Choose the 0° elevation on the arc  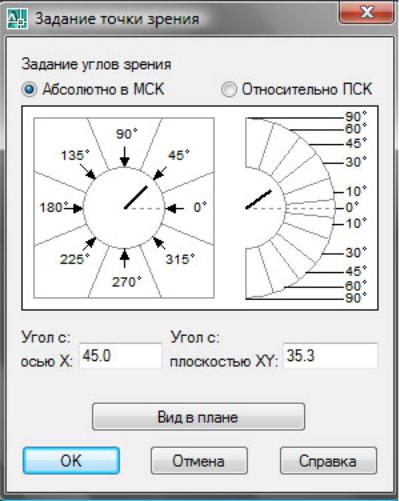click(x=352, y=207)
